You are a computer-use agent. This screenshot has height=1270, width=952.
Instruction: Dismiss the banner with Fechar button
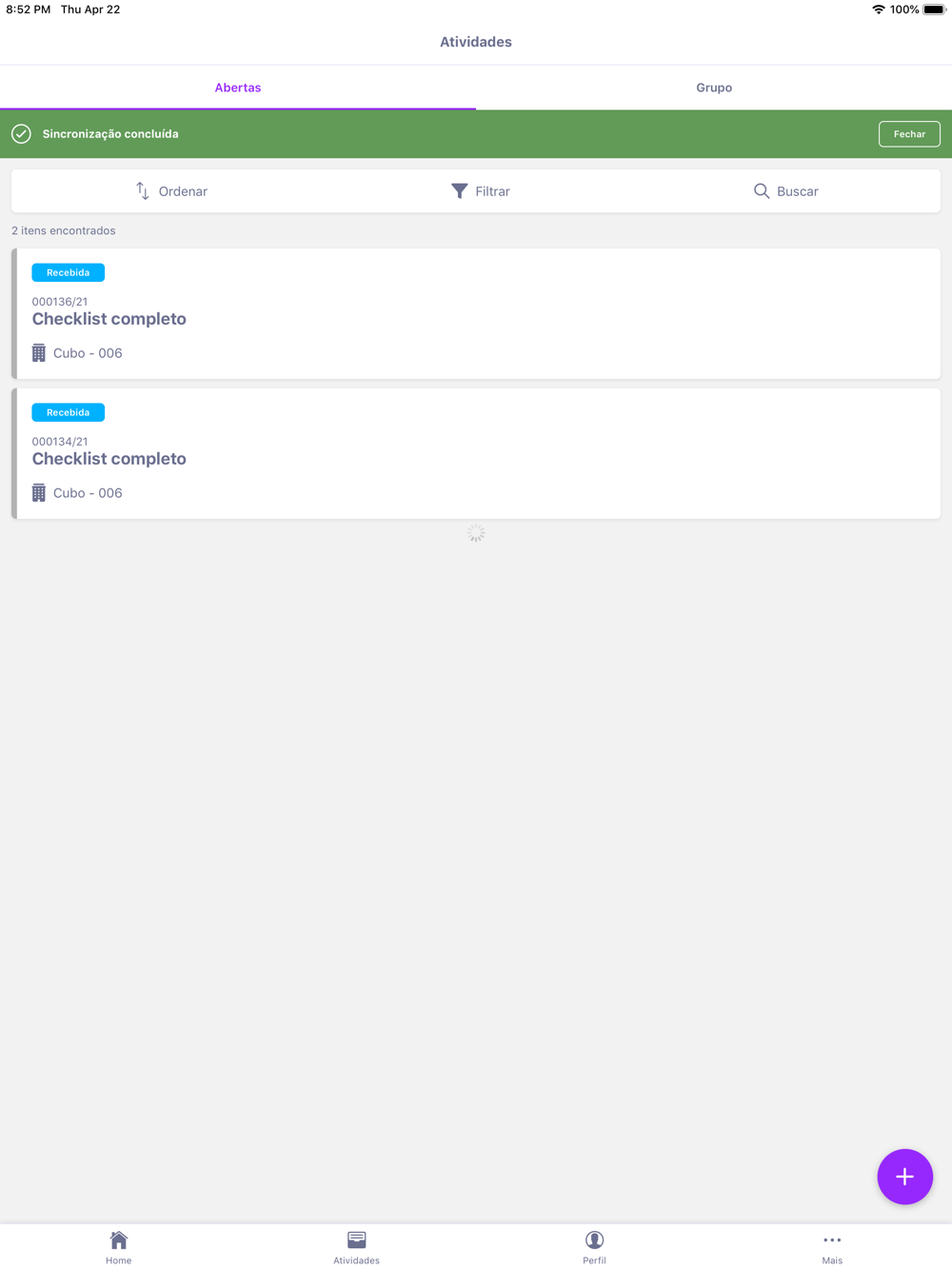tap(909, 134)
